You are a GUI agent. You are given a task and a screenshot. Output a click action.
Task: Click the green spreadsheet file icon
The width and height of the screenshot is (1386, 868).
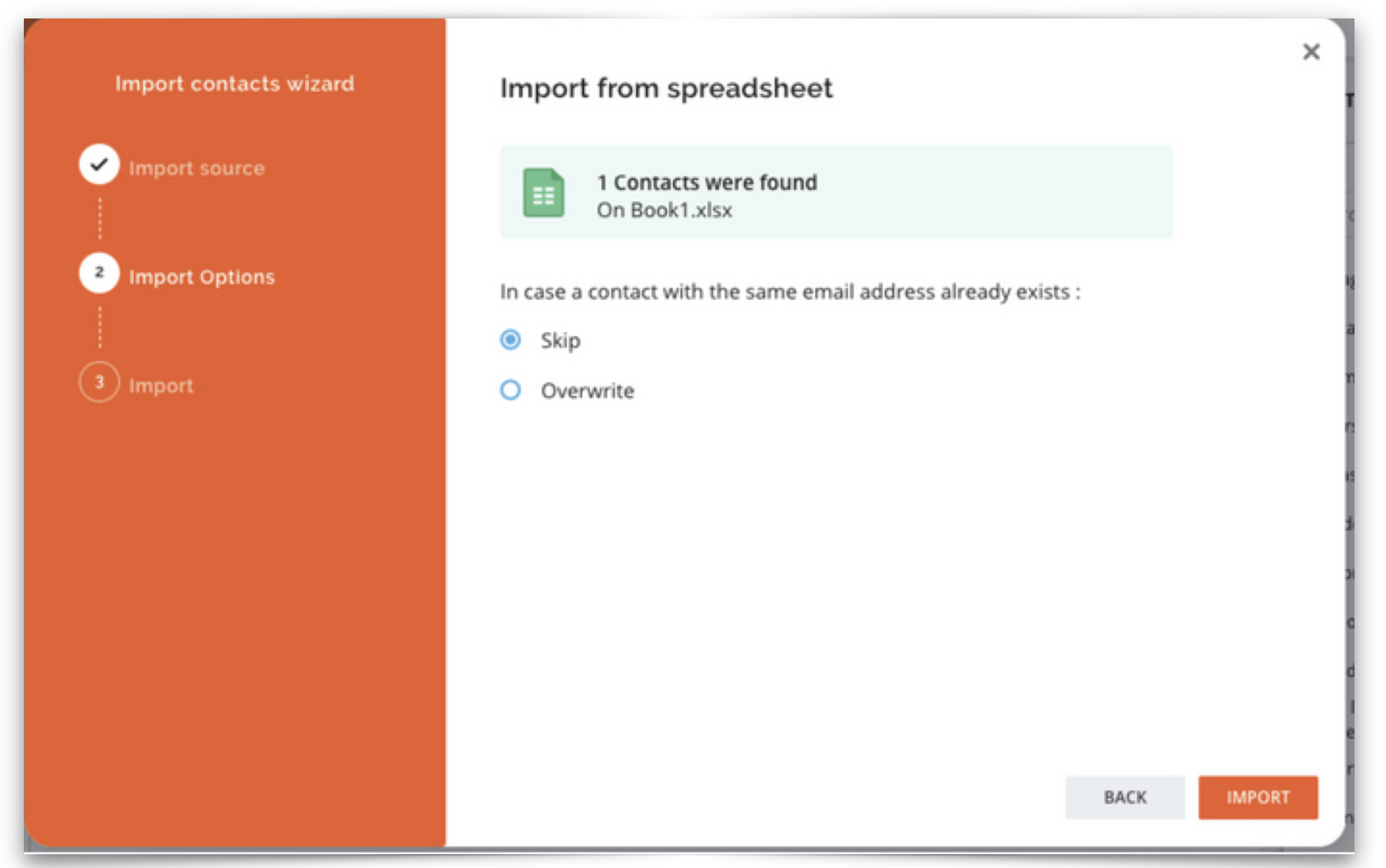543,193
